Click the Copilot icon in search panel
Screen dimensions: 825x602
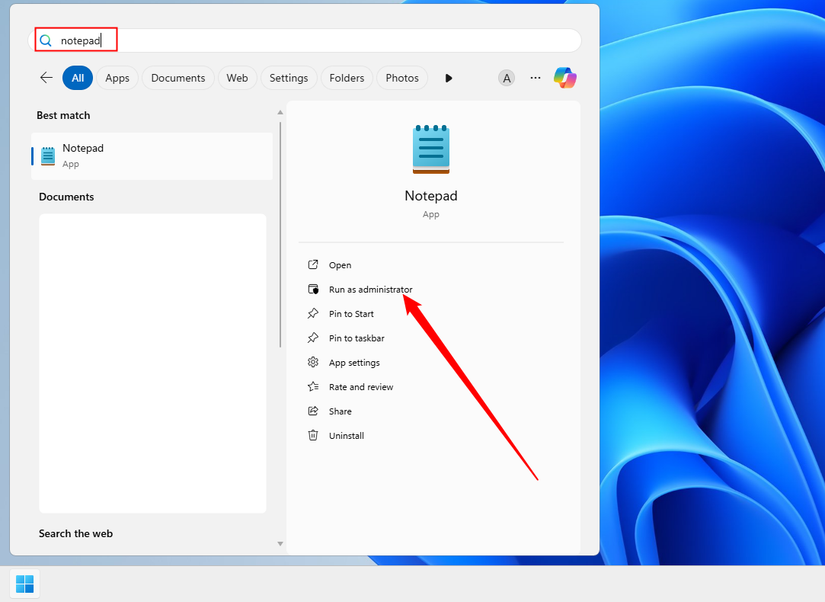tap(565, 78)
